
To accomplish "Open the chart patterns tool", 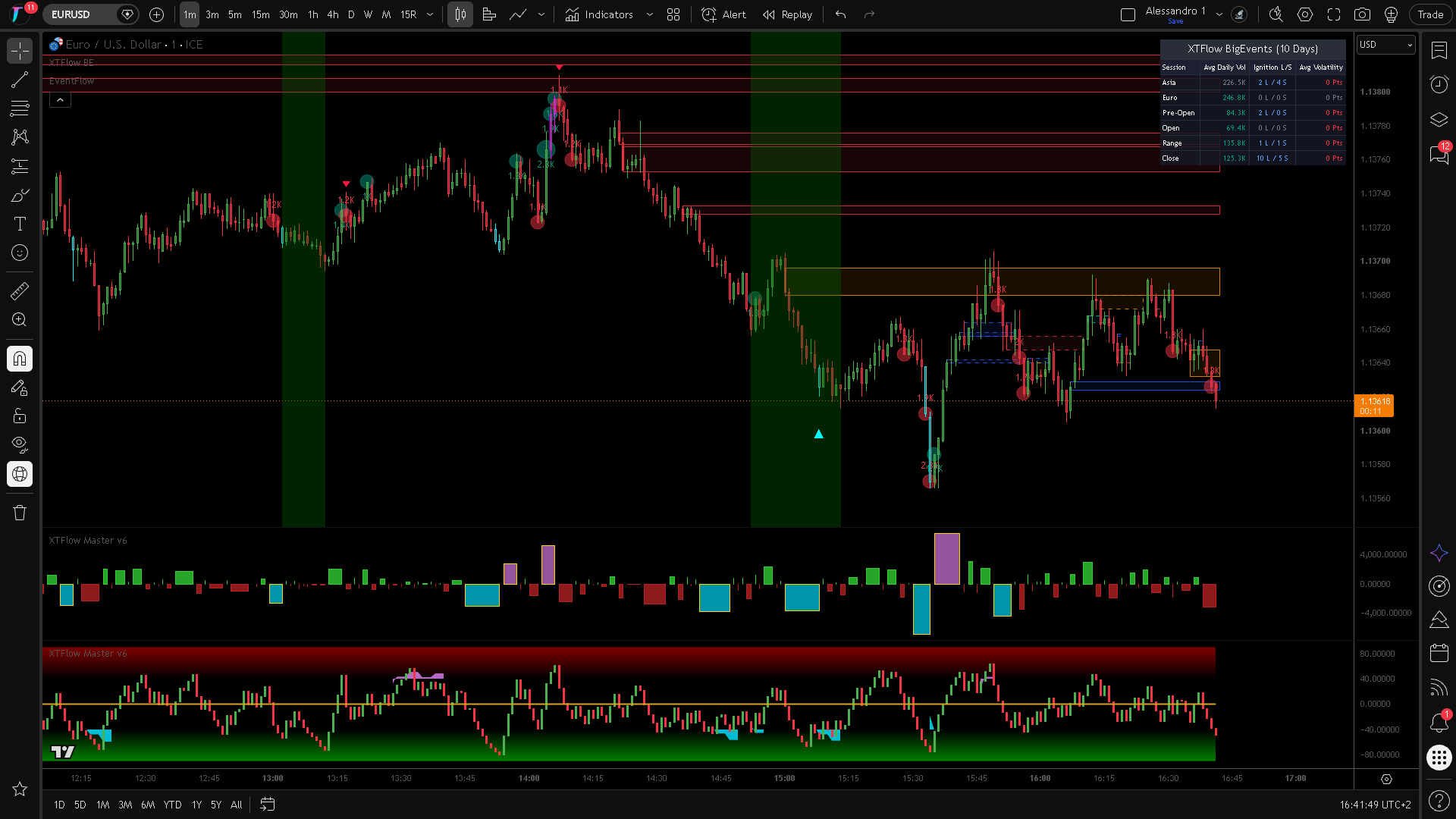I will click(20, 137).
